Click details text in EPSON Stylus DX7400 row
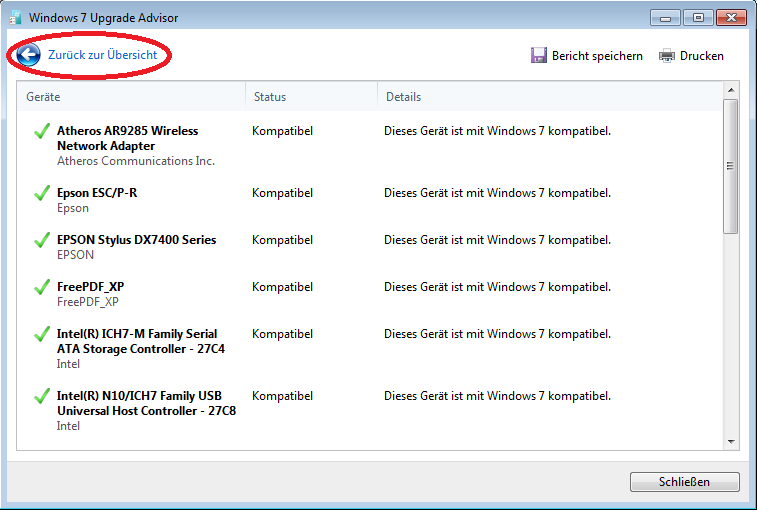 pyautogui.click(x=497, y=240)
